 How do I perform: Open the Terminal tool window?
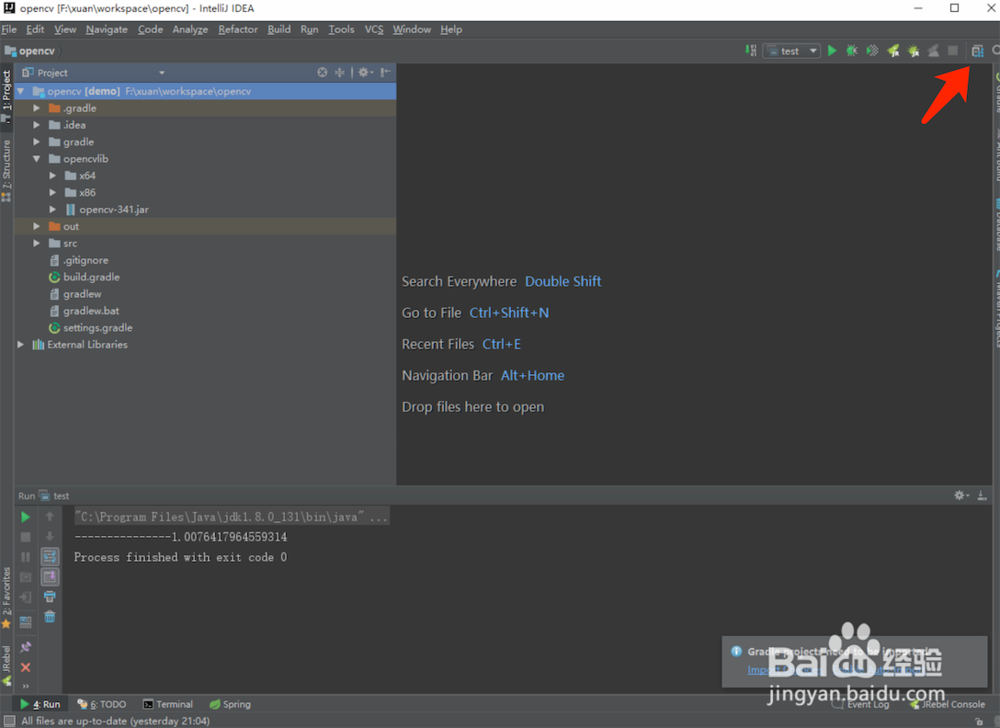[168, 704]
